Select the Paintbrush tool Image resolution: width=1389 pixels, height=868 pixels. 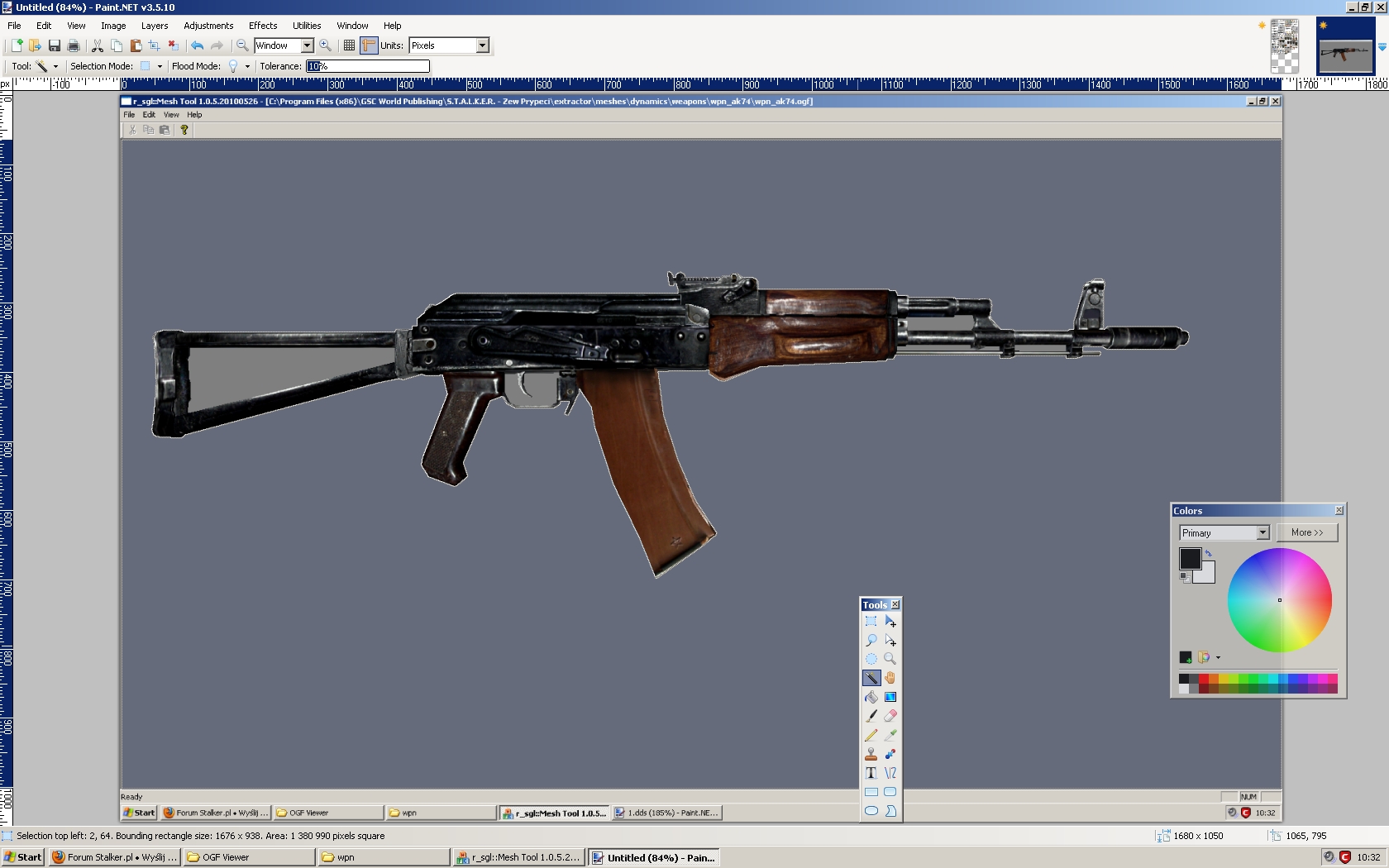tap(871, 716)
